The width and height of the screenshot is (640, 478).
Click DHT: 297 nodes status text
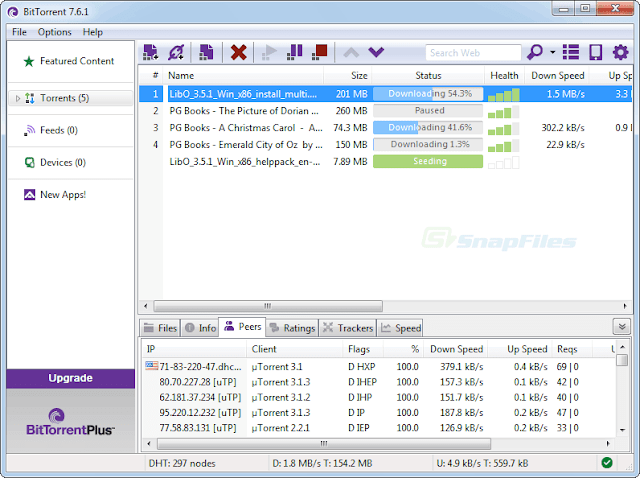[182, 464]
